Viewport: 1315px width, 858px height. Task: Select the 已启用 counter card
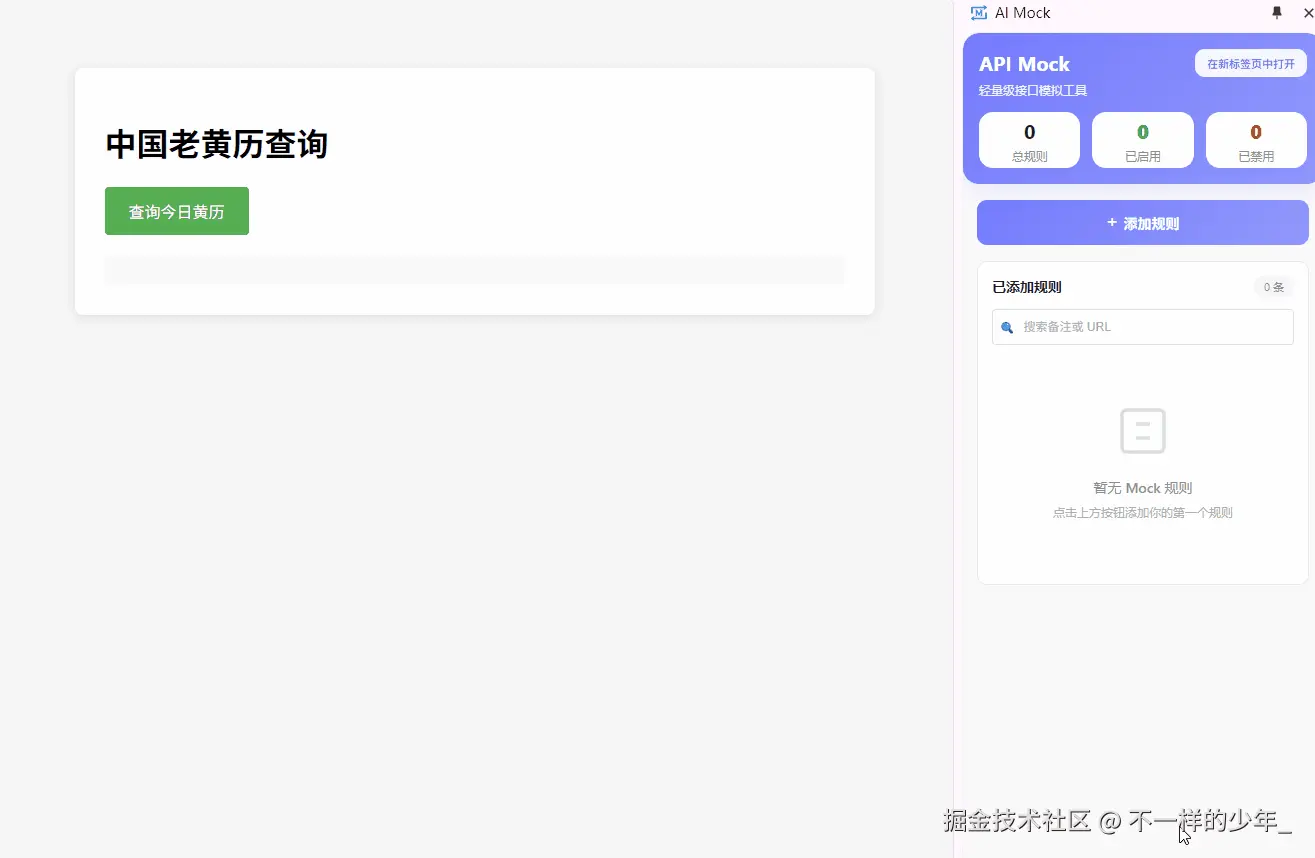click(1142, 140)
